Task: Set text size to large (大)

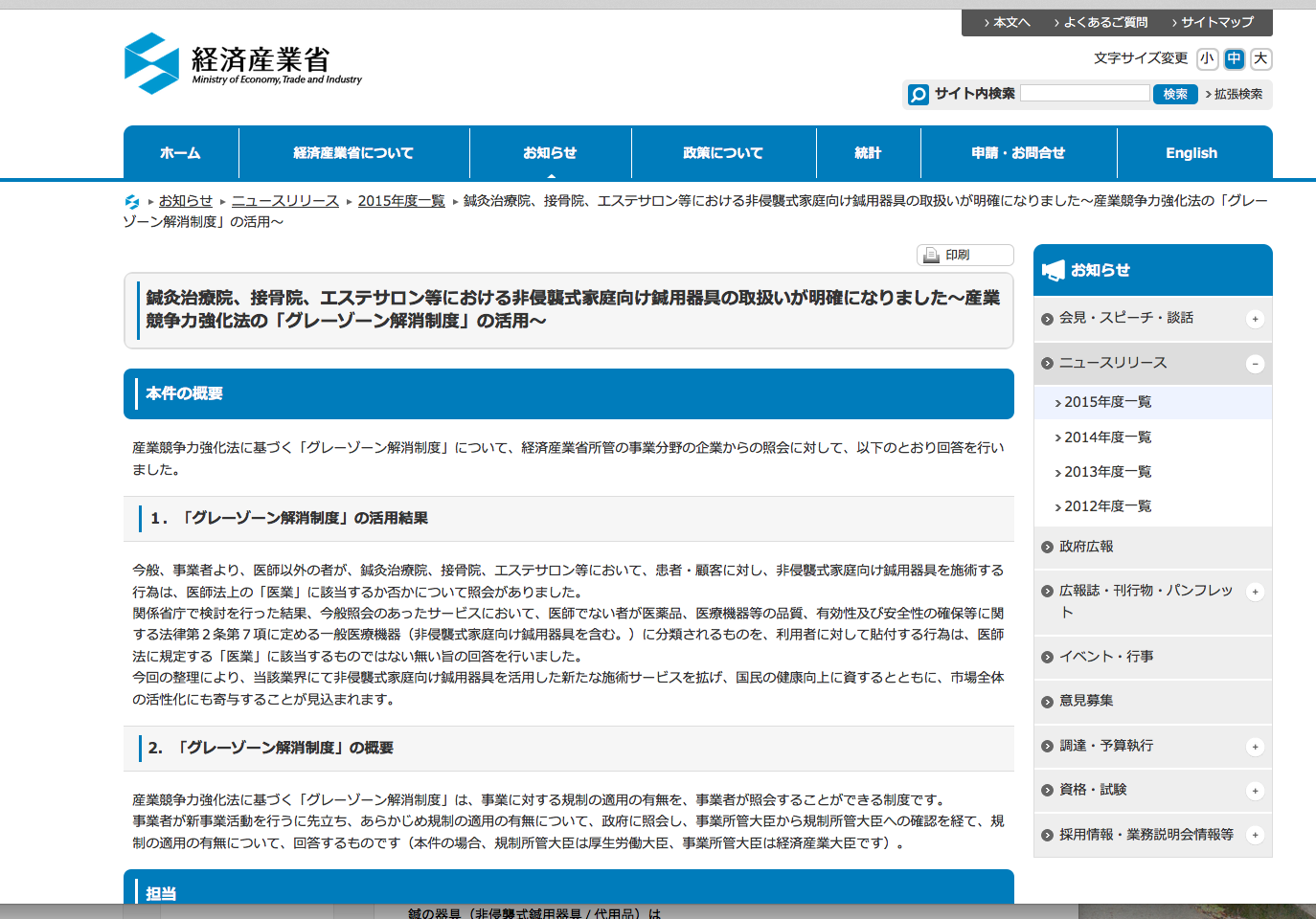Action: (x=1260, y=59)
